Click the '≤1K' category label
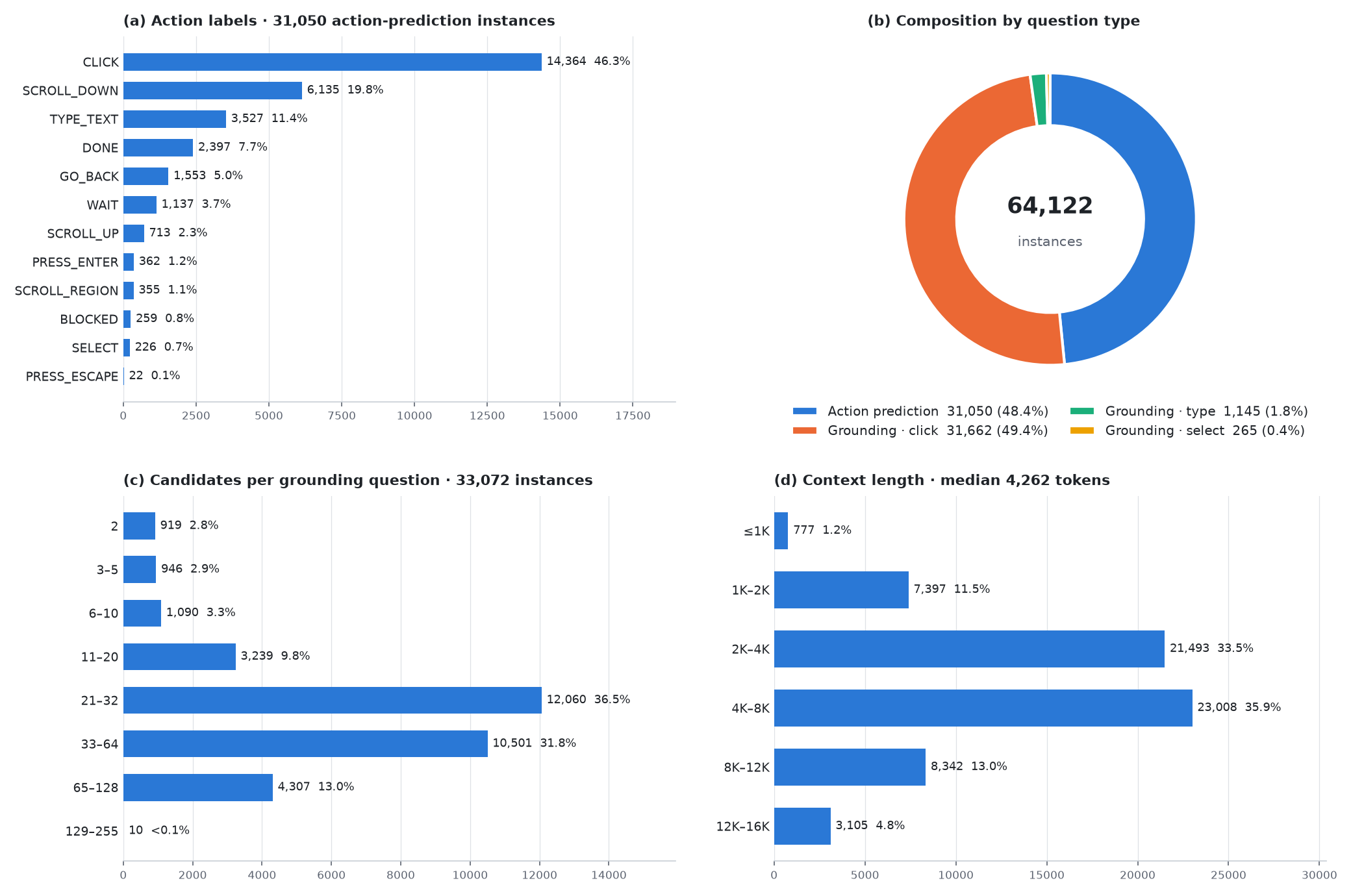 coord(756,532)
